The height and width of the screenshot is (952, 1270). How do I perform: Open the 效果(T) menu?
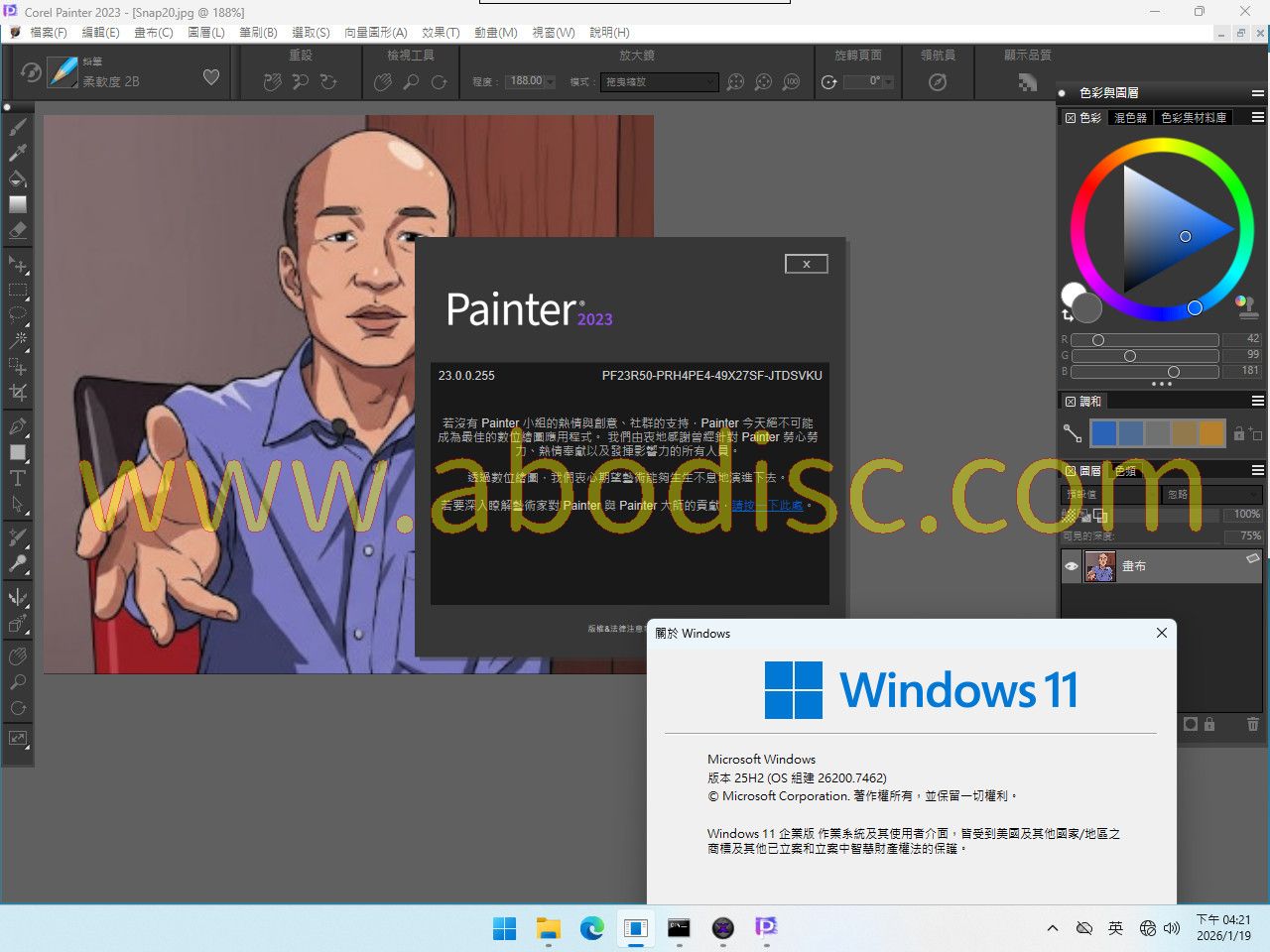click(440, 33)
